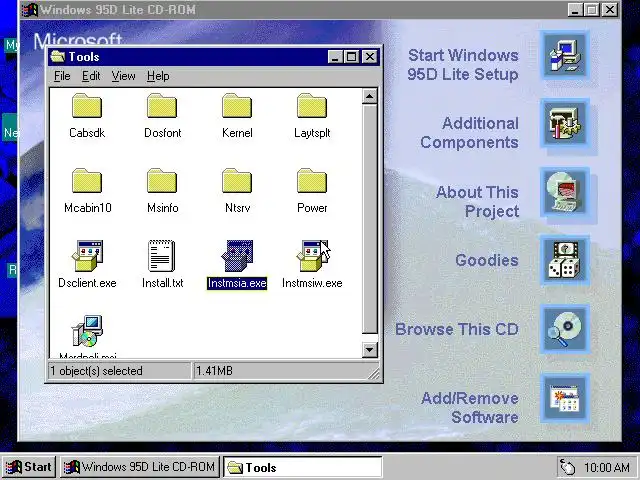Minimize the Windows 95D Lite CD-ROM window
This screenshot has height=480, width=640.
pos(575,9)
